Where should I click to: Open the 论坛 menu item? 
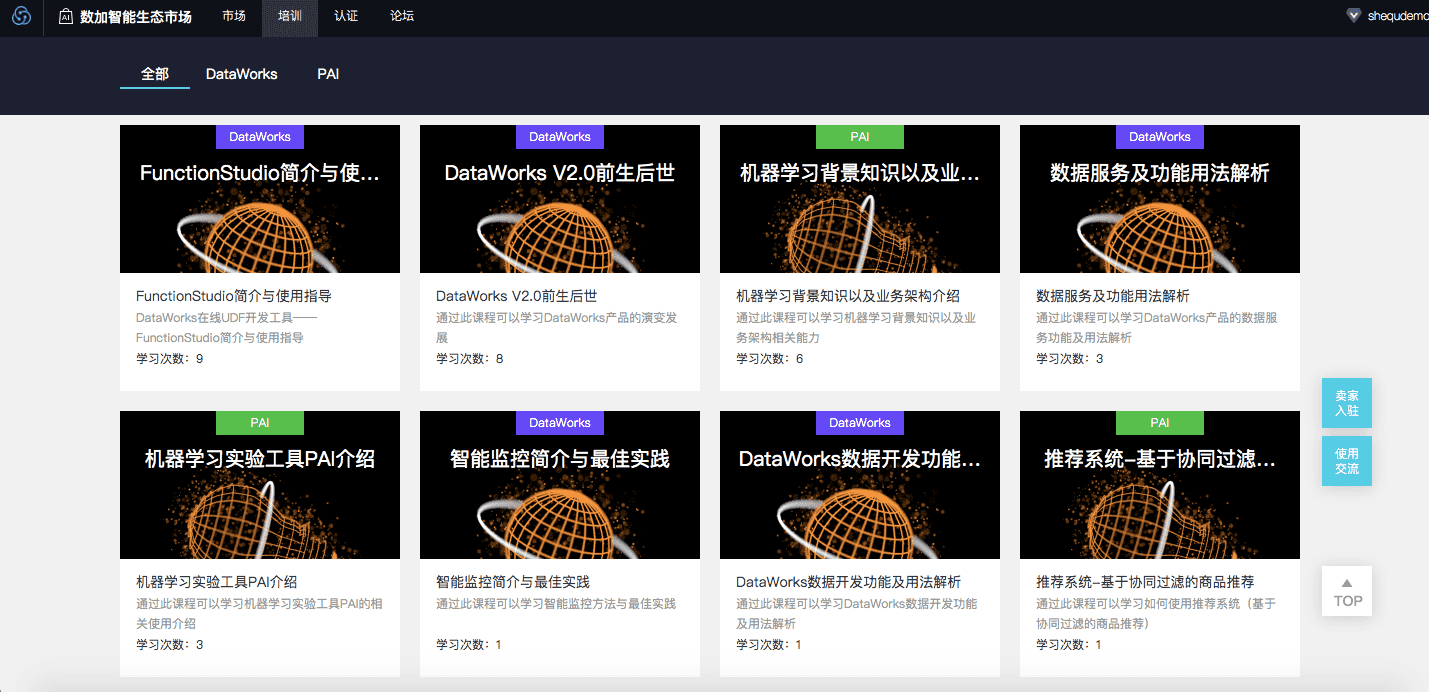click(402, 16)
